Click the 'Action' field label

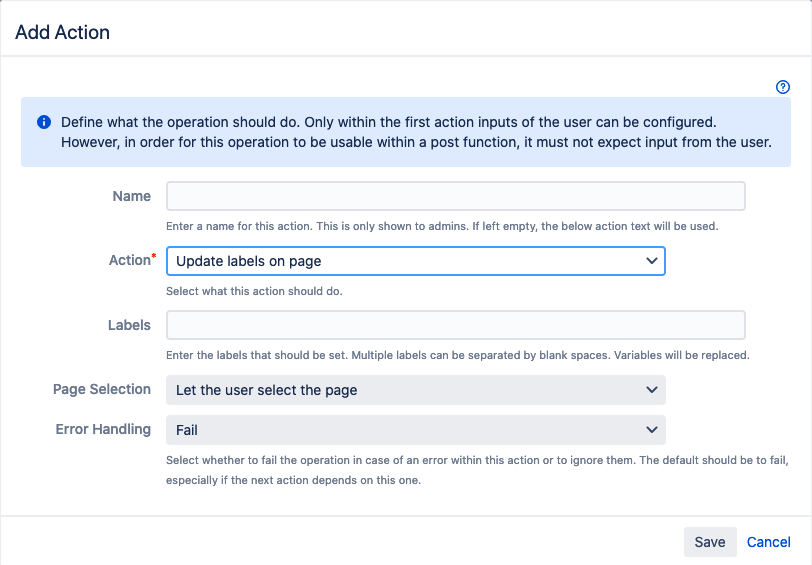click(128, 260)
